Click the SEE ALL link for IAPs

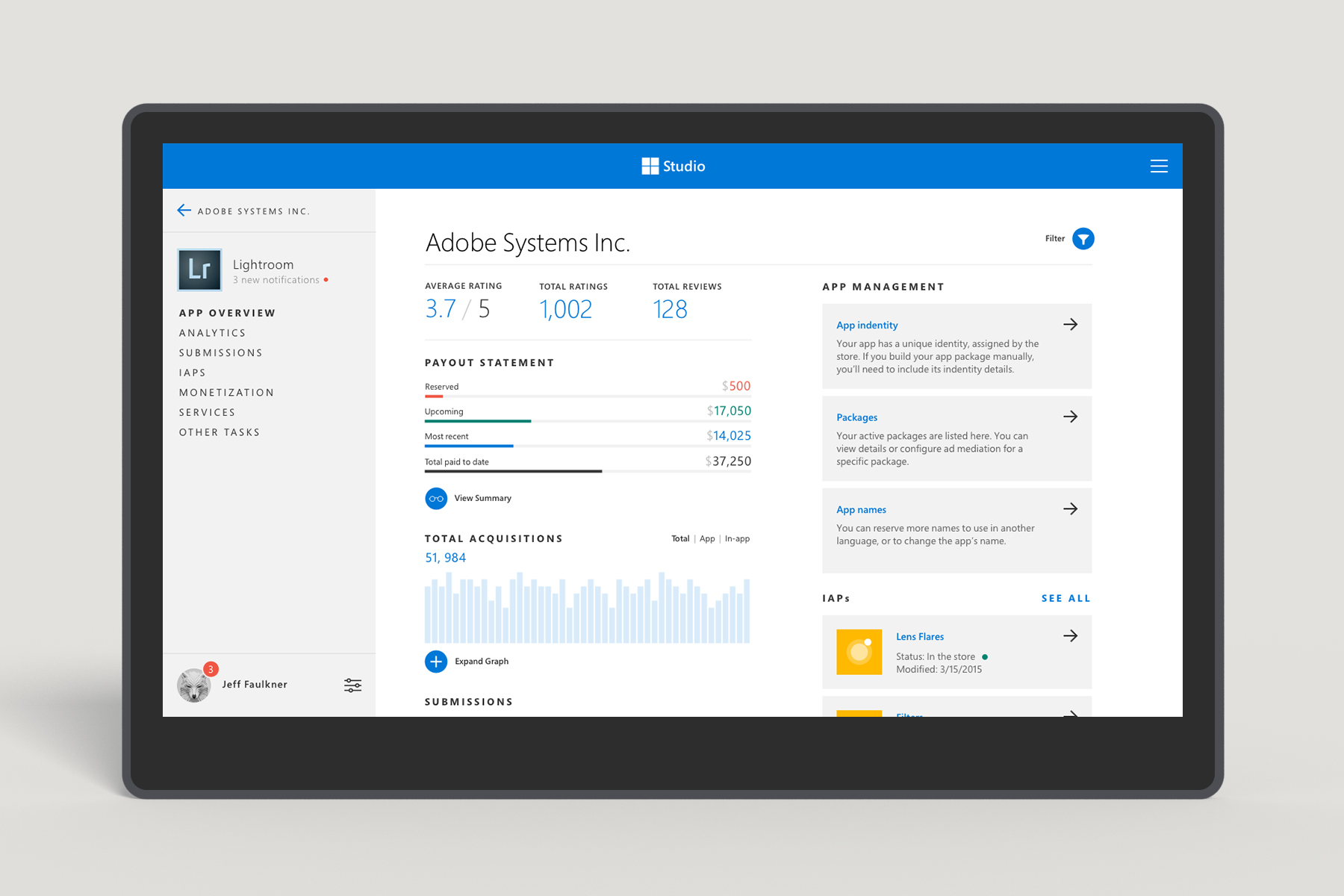coord(1065,597)
